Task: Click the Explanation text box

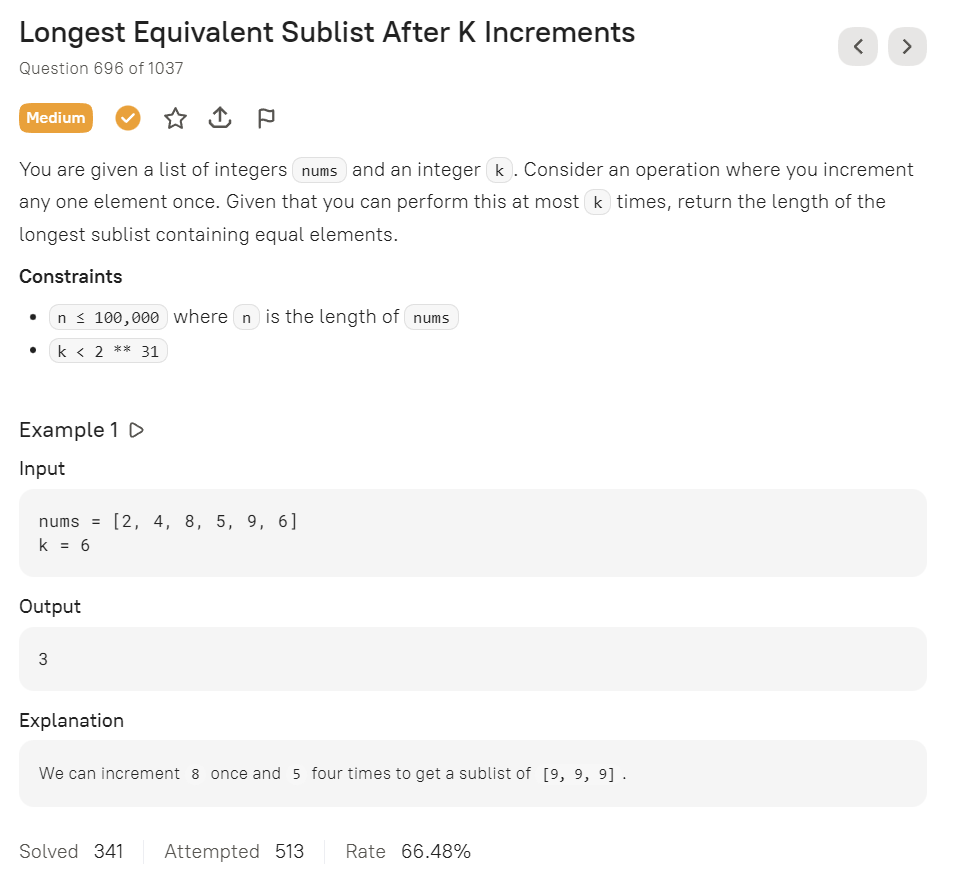Action: click(x=472, y=773)
